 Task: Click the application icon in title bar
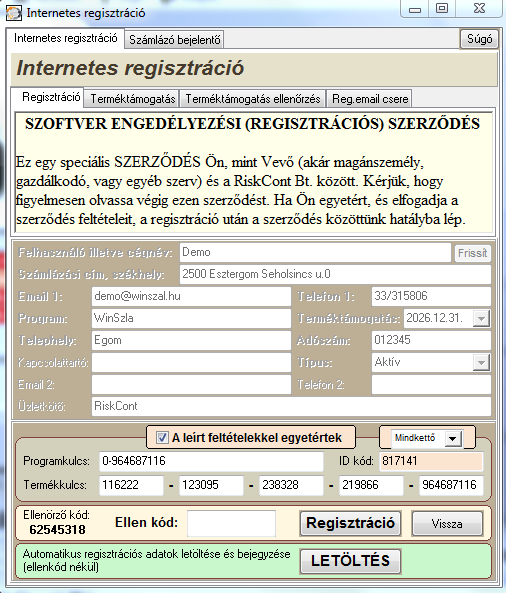(x=14, y=12)
